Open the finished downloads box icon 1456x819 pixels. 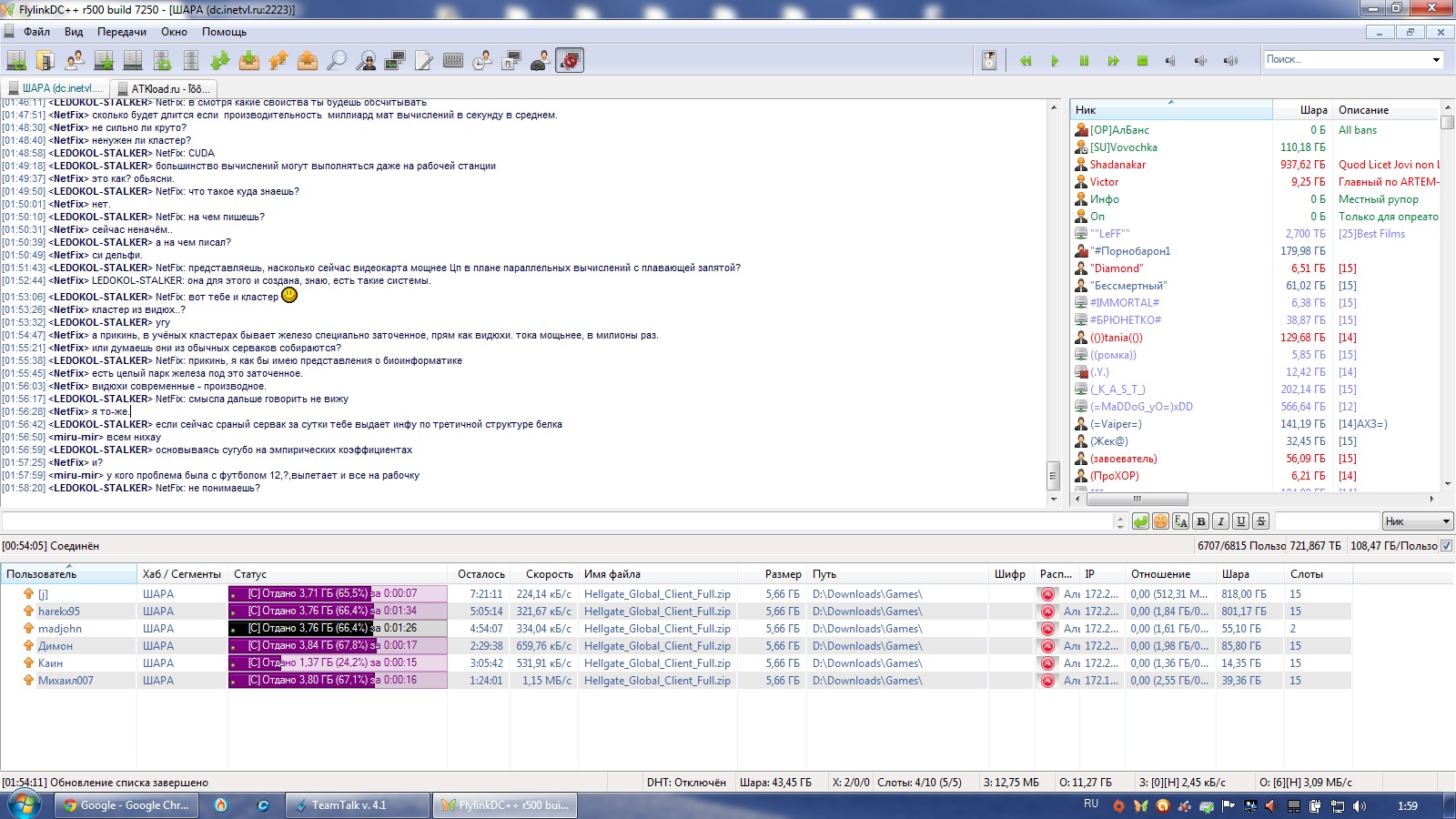point(249,61)
